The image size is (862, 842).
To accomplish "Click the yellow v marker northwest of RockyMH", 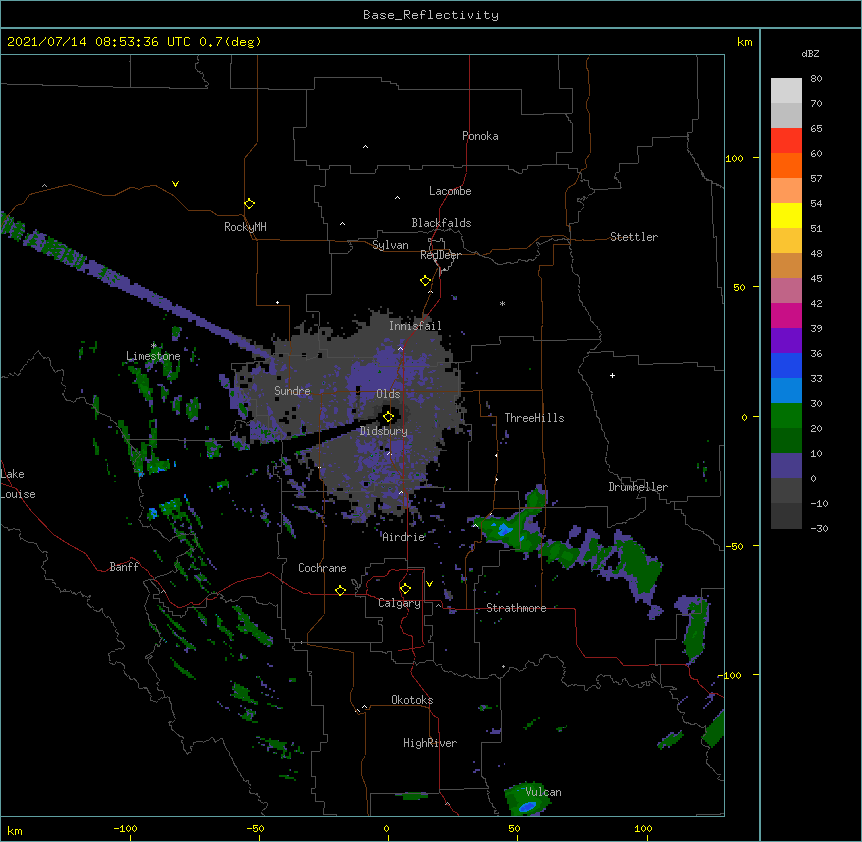I will click(x=175, y=184).
